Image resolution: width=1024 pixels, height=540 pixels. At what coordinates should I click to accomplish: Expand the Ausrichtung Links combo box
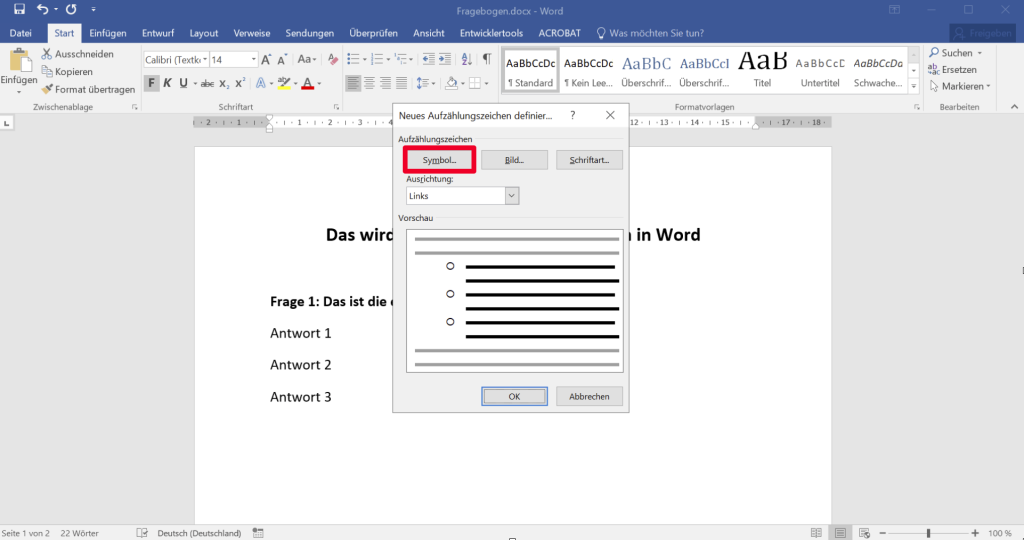coord(511,196)
